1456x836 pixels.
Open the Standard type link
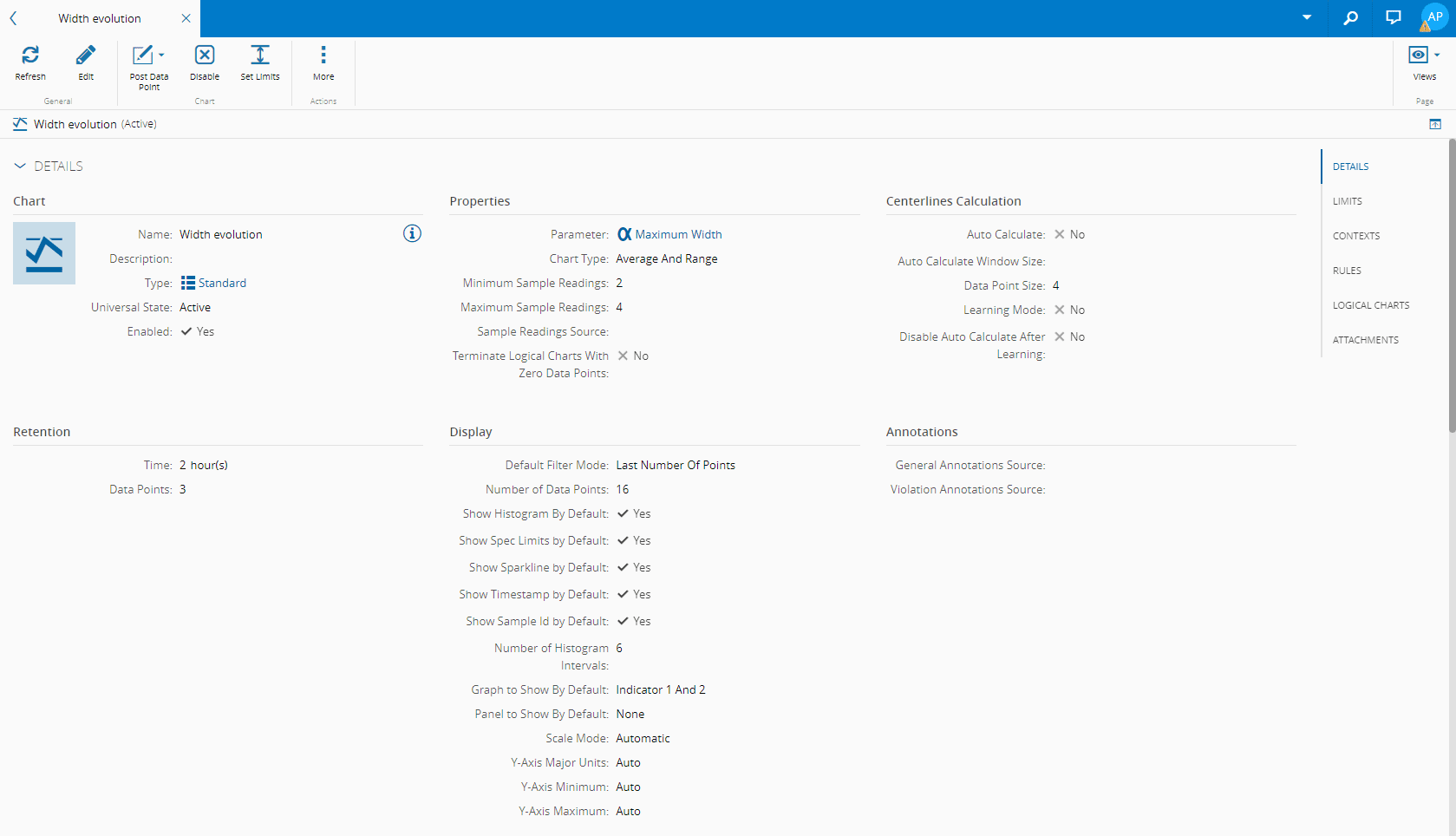pyautogui.click(x=222, y=283)
